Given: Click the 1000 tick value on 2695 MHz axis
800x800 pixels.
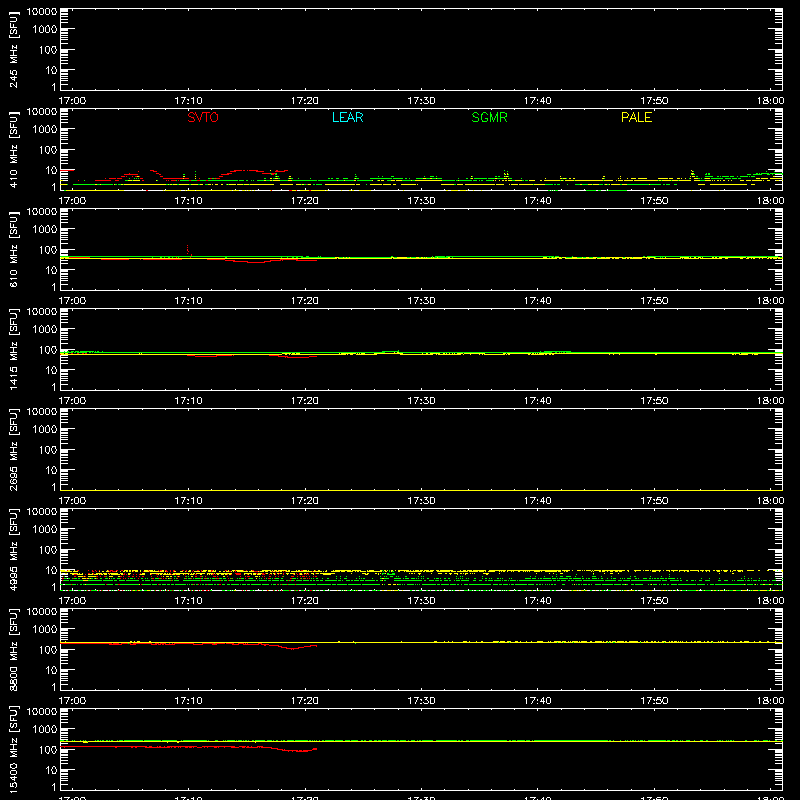Looking at the screenshot, I should pos(45,430).
